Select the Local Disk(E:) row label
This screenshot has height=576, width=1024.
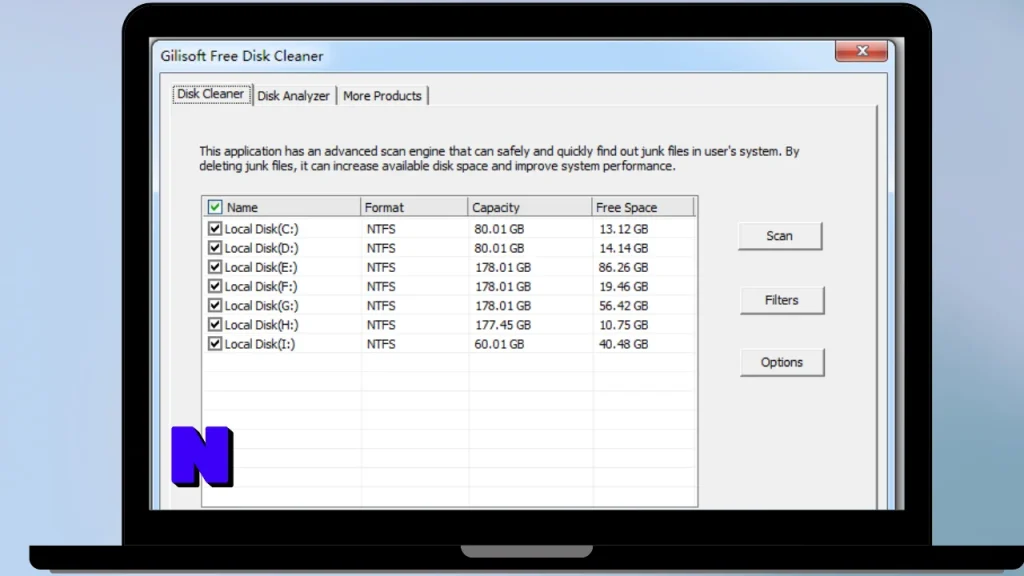(x=261, y=267)
